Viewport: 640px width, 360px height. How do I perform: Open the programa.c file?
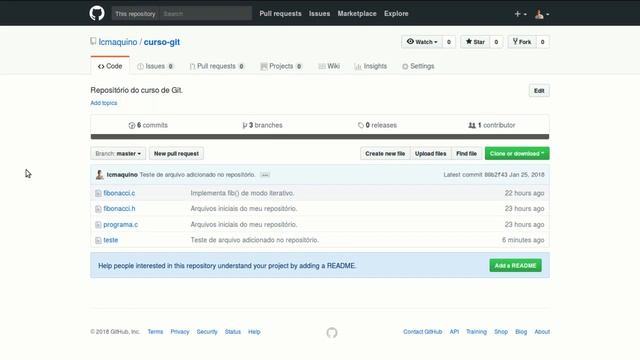coord(120,224)
